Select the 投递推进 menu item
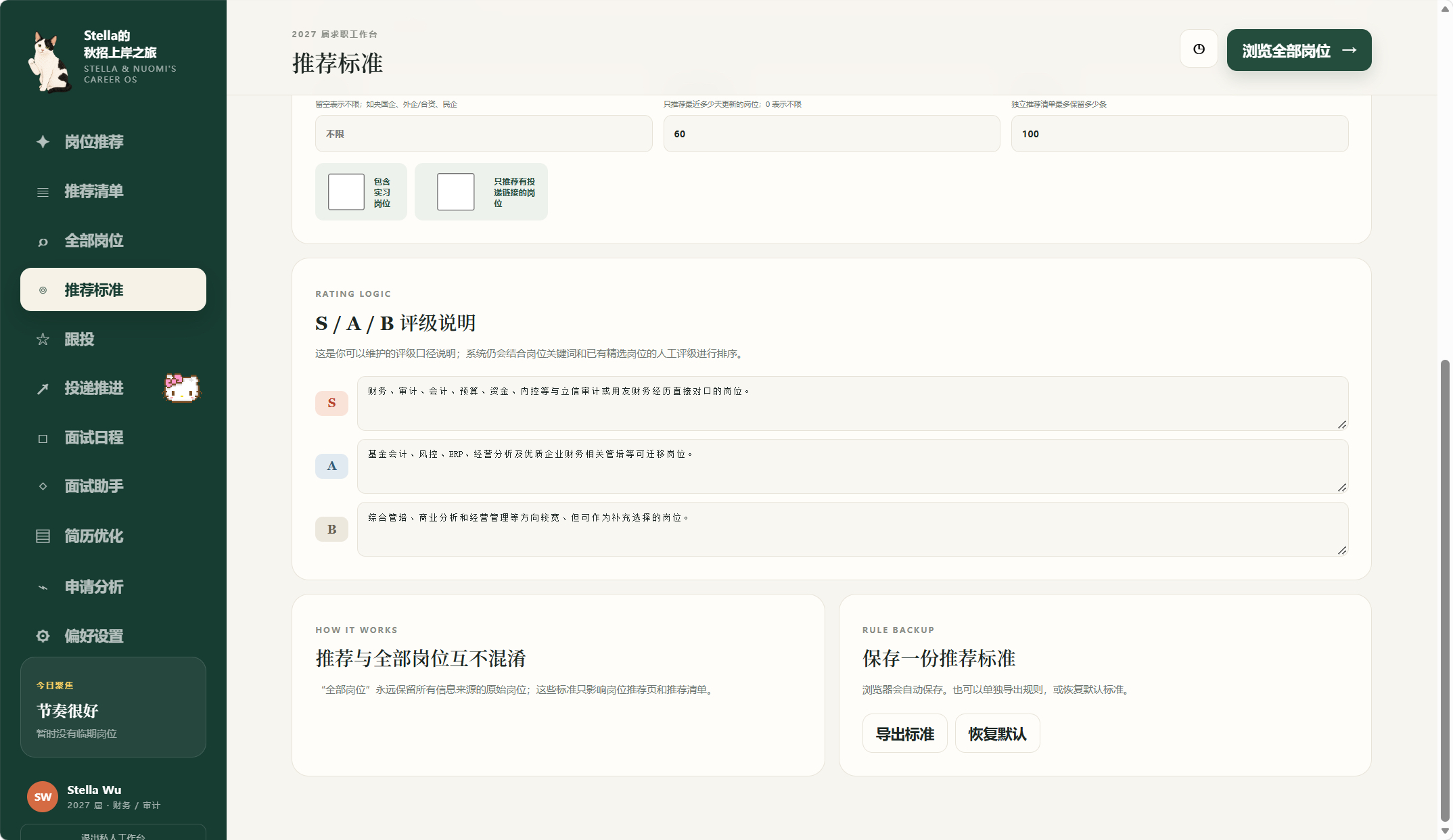This screenshot has width=1453, height=840. (113, 388)
